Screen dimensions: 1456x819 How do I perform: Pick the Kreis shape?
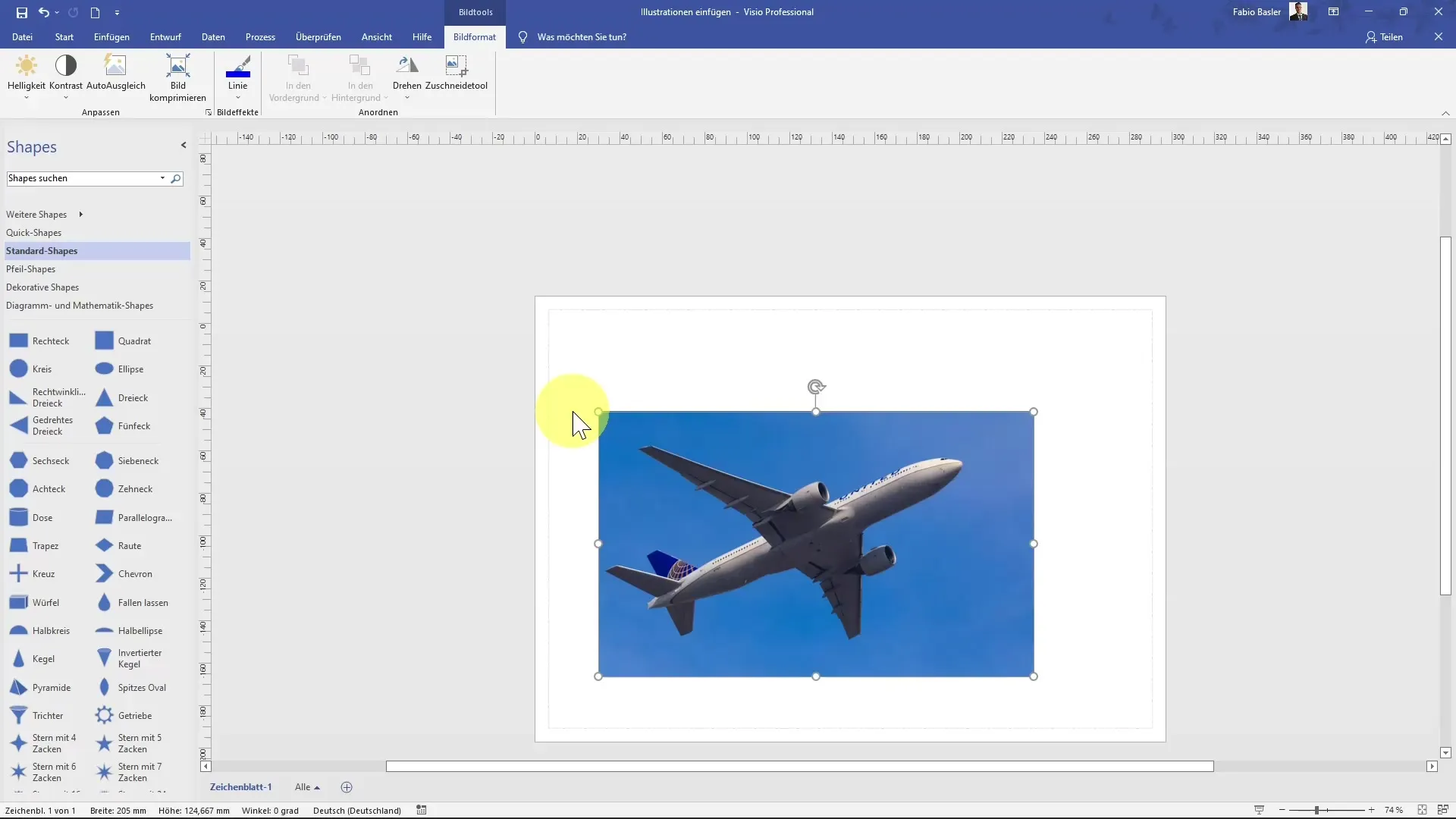pyautogui.click(x=31, y=369)
